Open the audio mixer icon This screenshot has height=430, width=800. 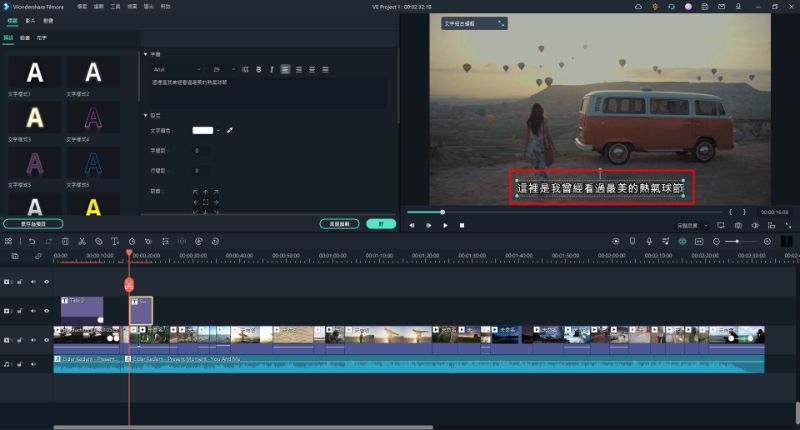point(666,241)
